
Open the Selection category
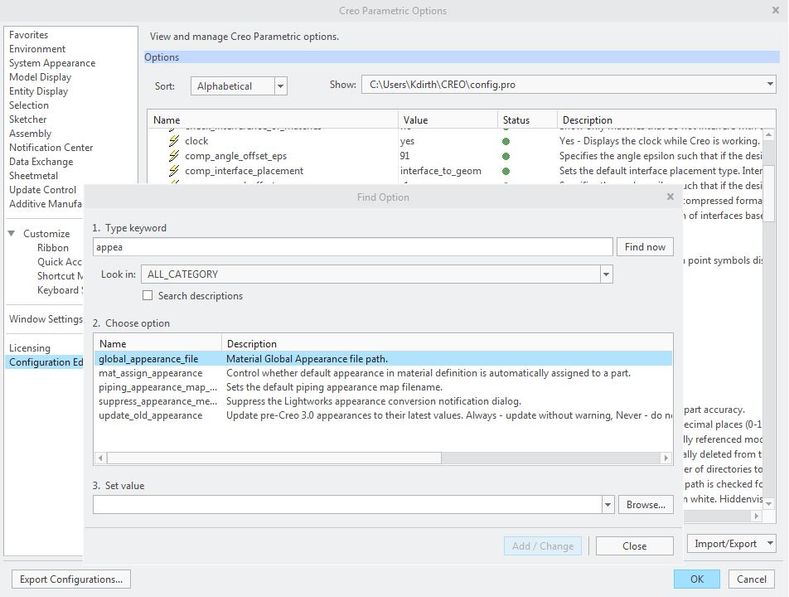click(29, 105)
